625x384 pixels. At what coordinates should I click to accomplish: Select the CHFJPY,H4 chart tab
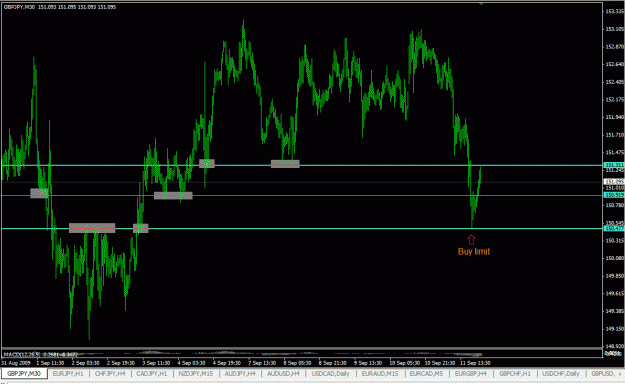(110, 374)
